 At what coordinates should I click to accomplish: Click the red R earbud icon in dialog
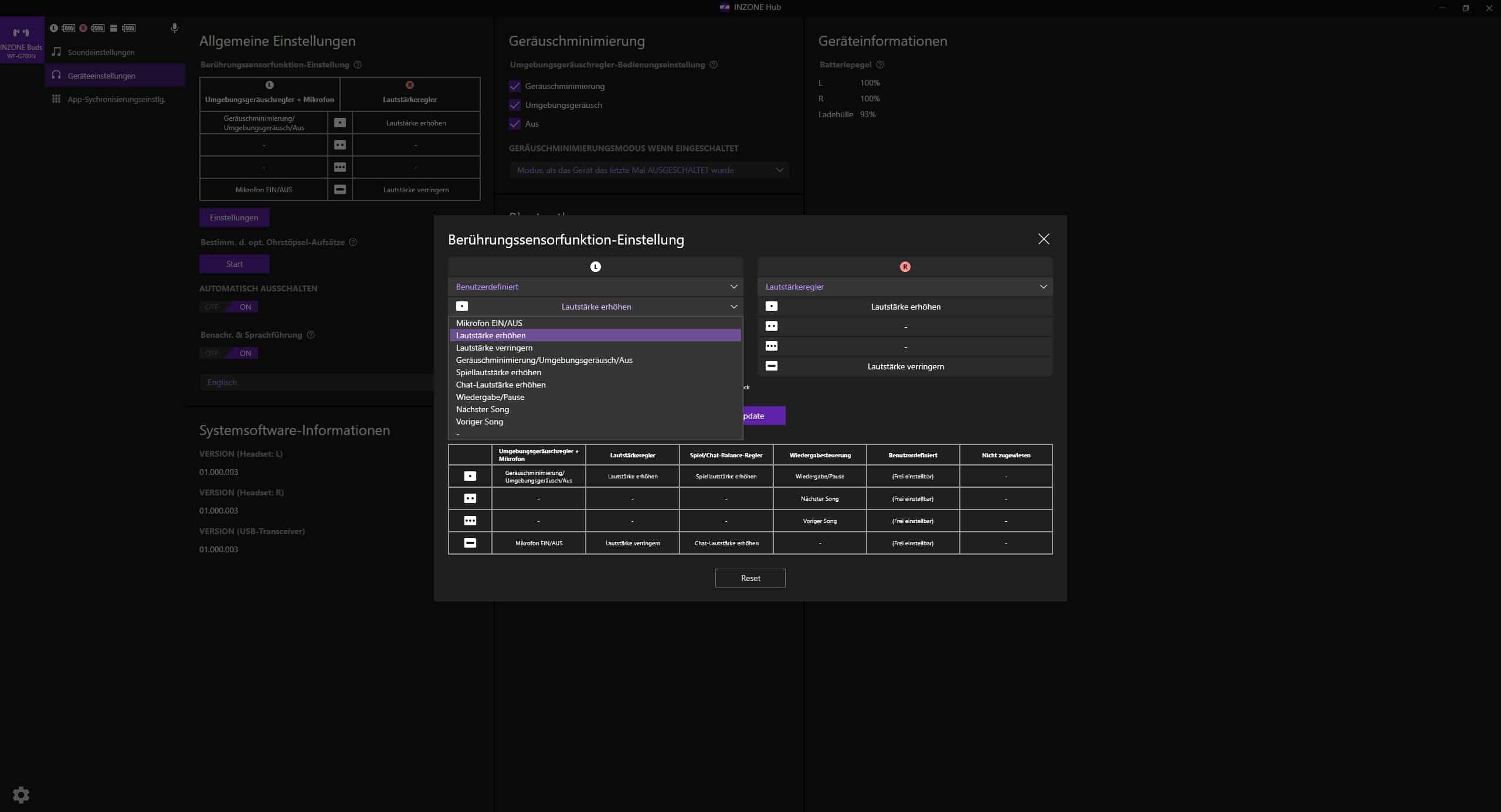pyautogui.click(x=905, y=267)
